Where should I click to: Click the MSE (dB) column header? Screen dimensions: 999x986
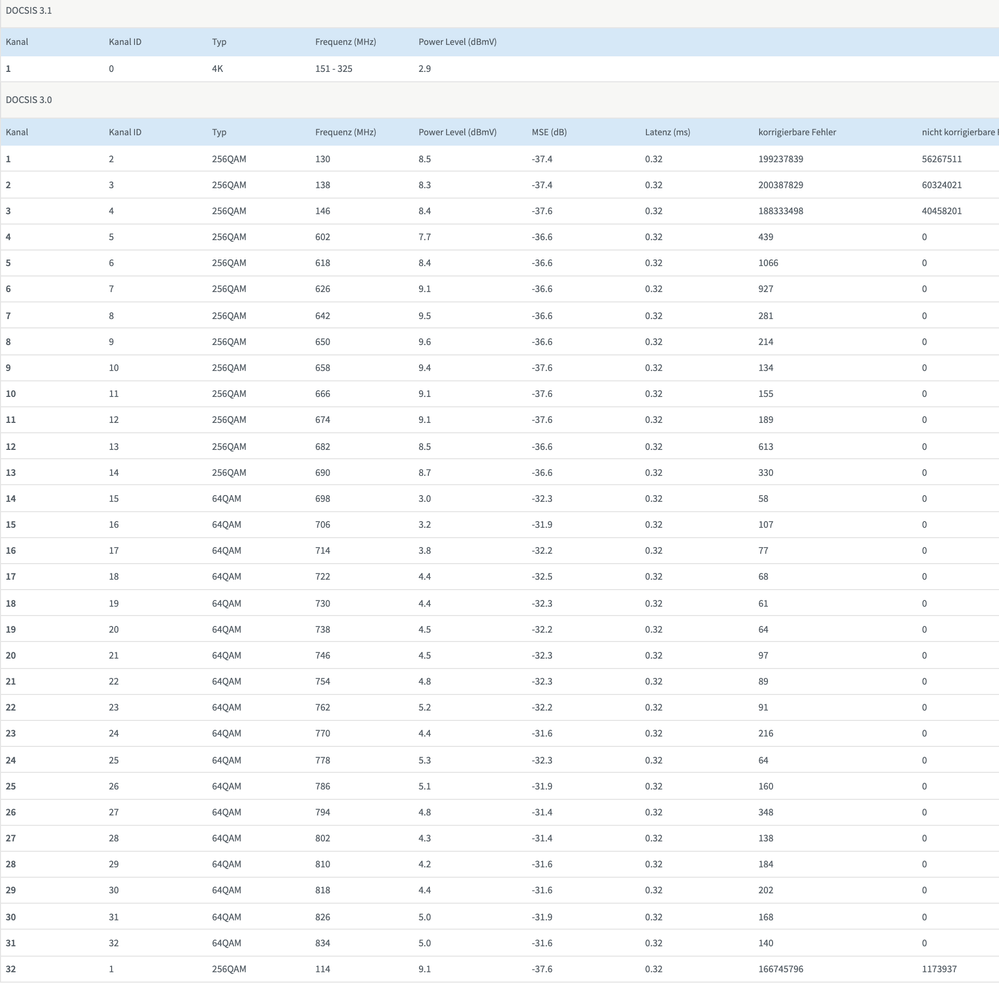[549, 132]
